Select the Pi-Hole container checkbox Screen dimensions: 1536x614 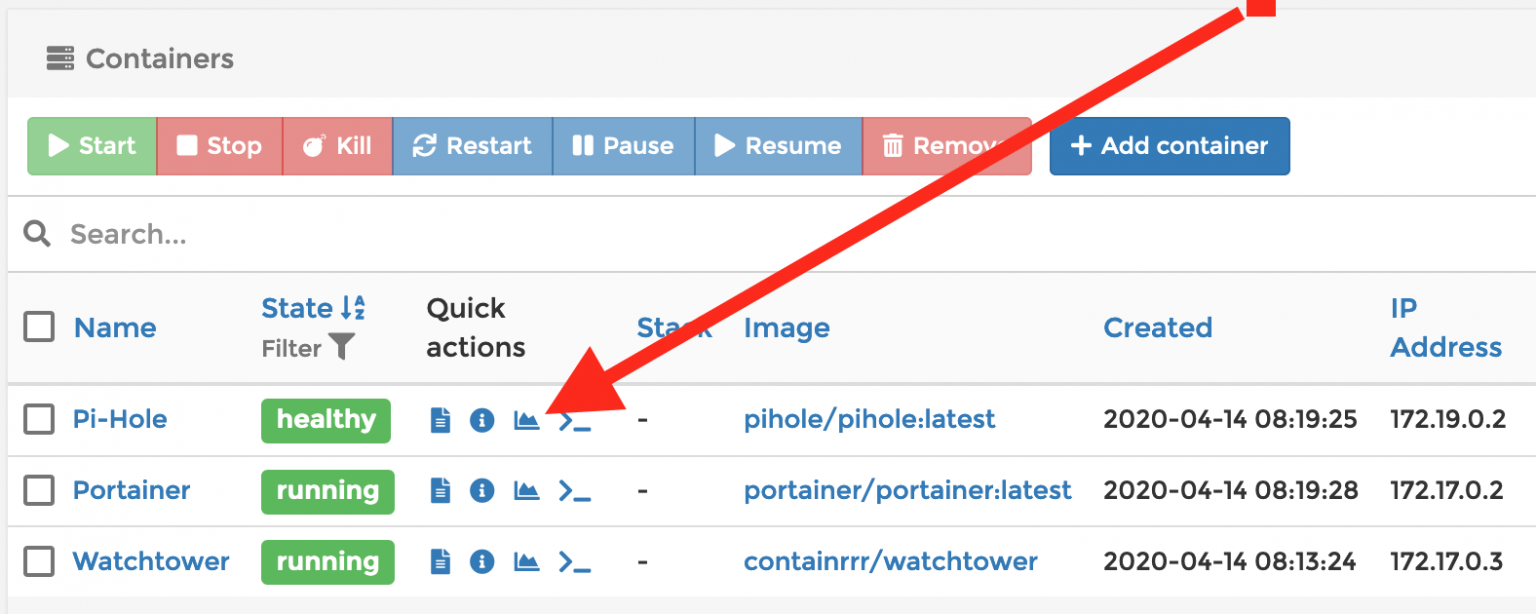38,420
